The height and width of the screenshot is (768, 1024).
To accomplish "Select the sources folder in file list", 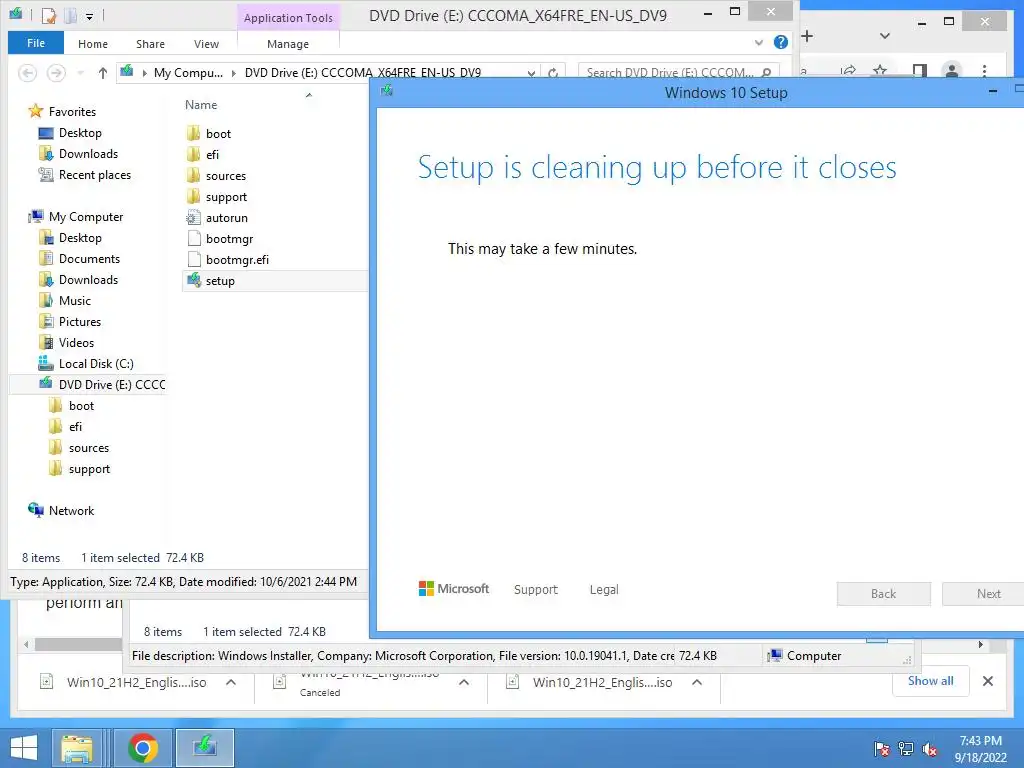I will tap(225, 176).
